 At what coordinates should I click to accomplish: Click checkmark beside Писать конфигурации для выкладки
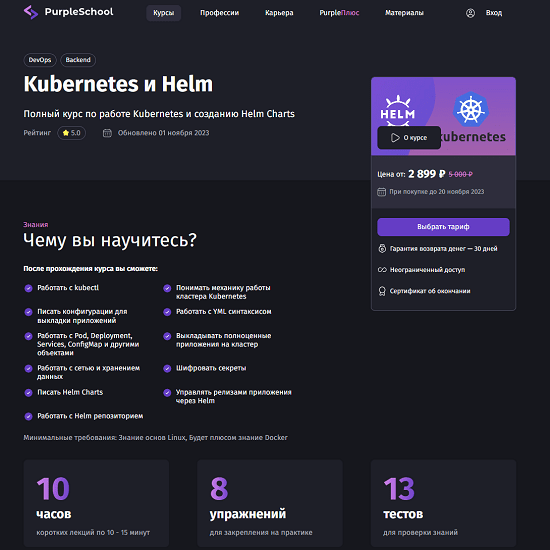[28, 312]
